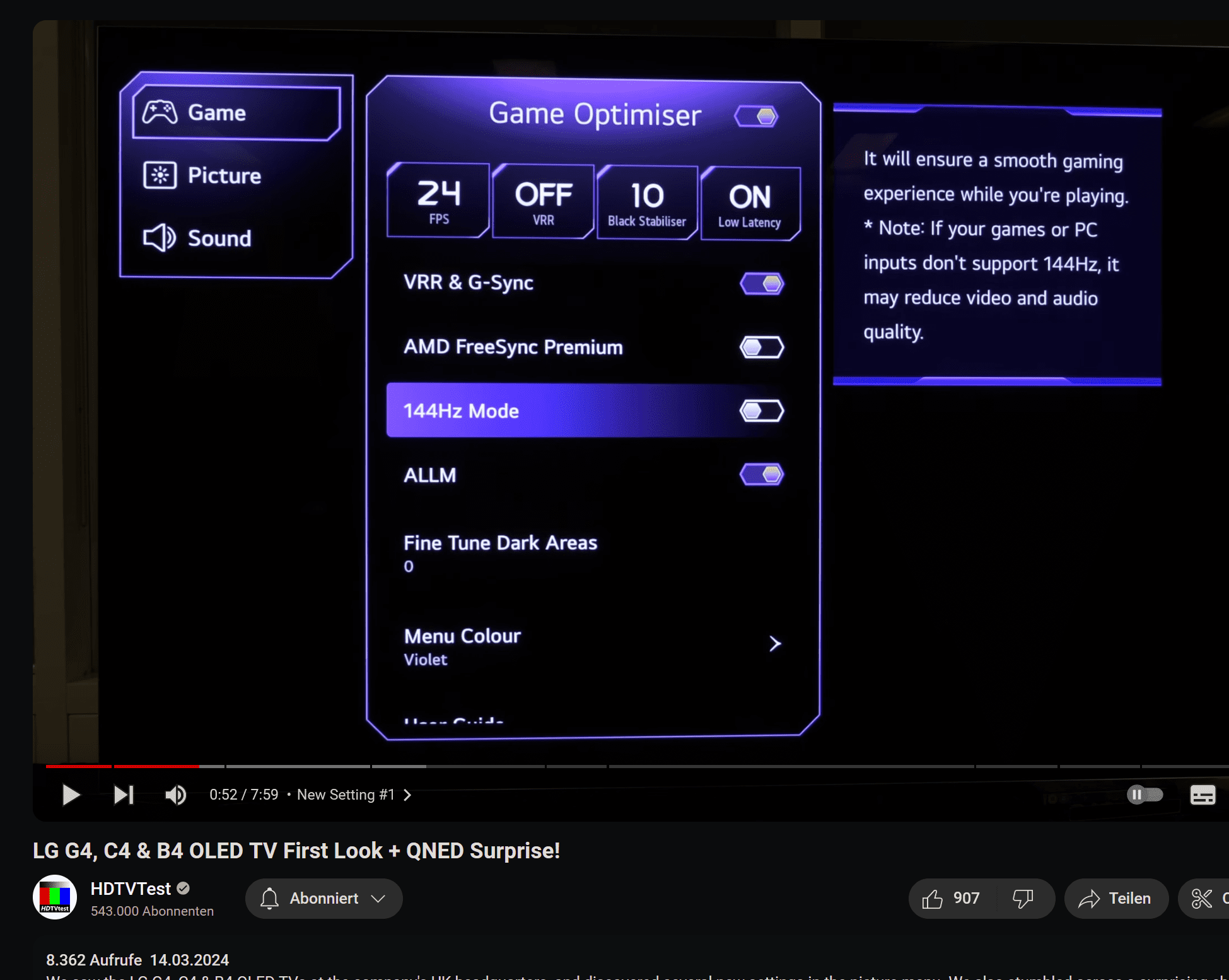Share the video via Teilen
The image size is (1229, 980).
click(x=1115, y=899)
